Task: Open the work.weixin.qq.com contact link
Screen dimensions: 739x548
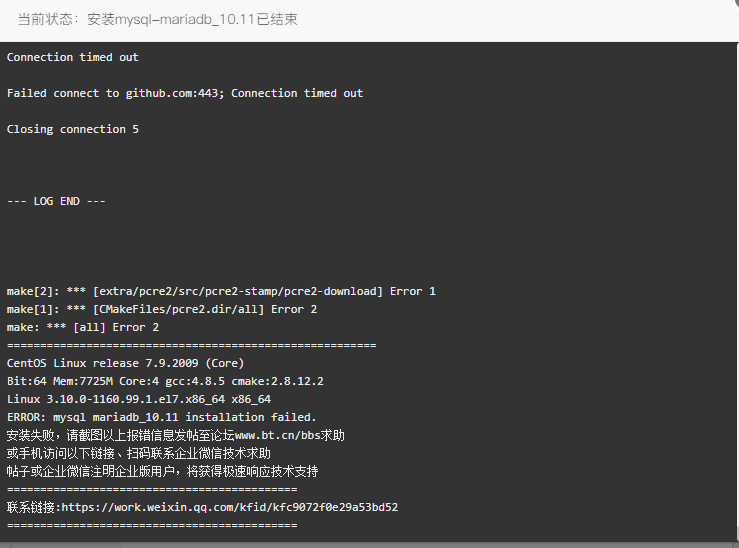Action: pos(230,507)
